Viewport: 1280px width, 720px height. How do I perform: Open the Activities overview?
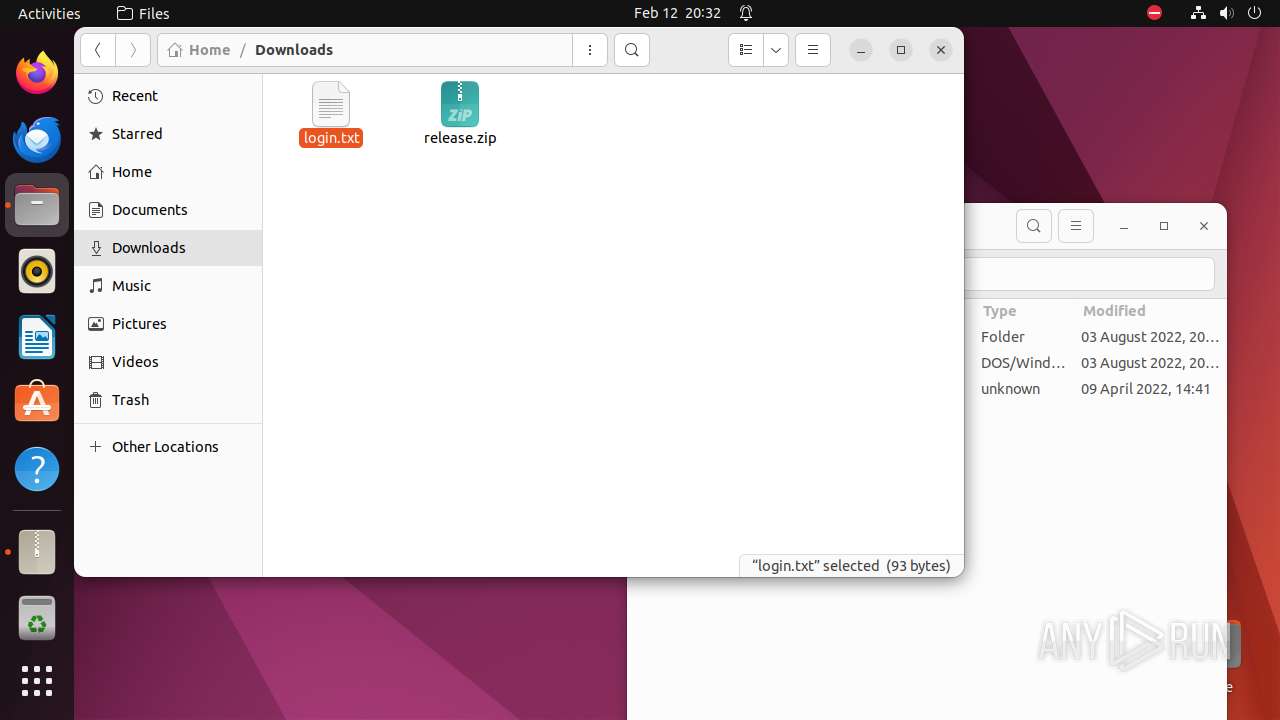pyautogui.click(x=49, y=13)
